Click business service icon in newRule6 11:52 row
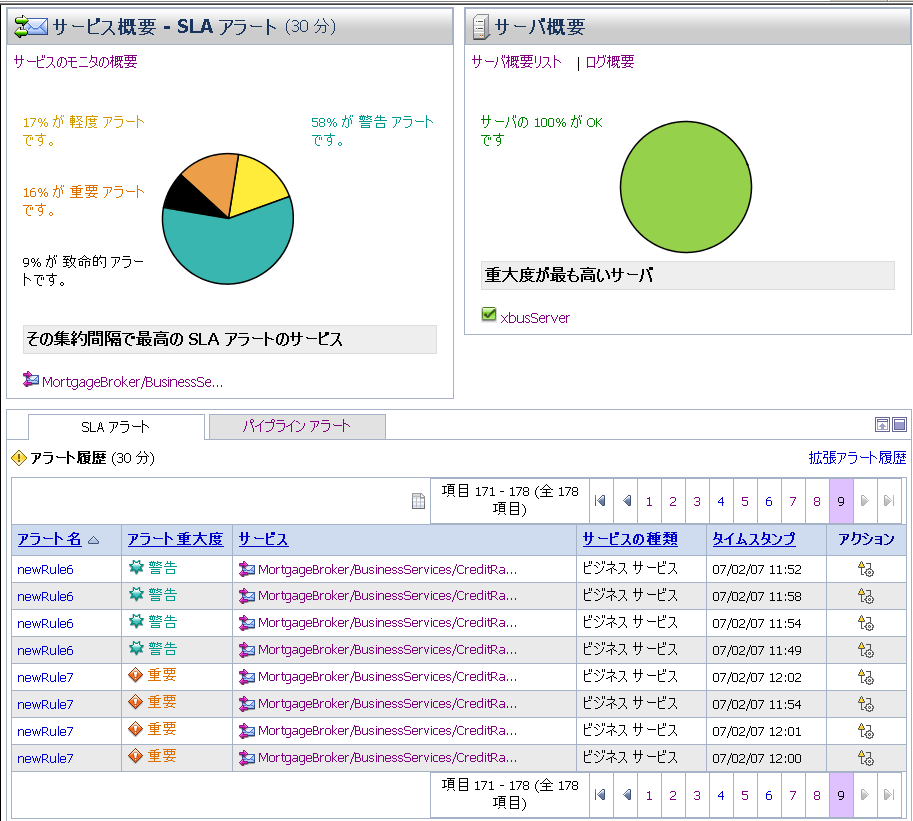Viewport: 913px width, 821px height. coord(247,569)
